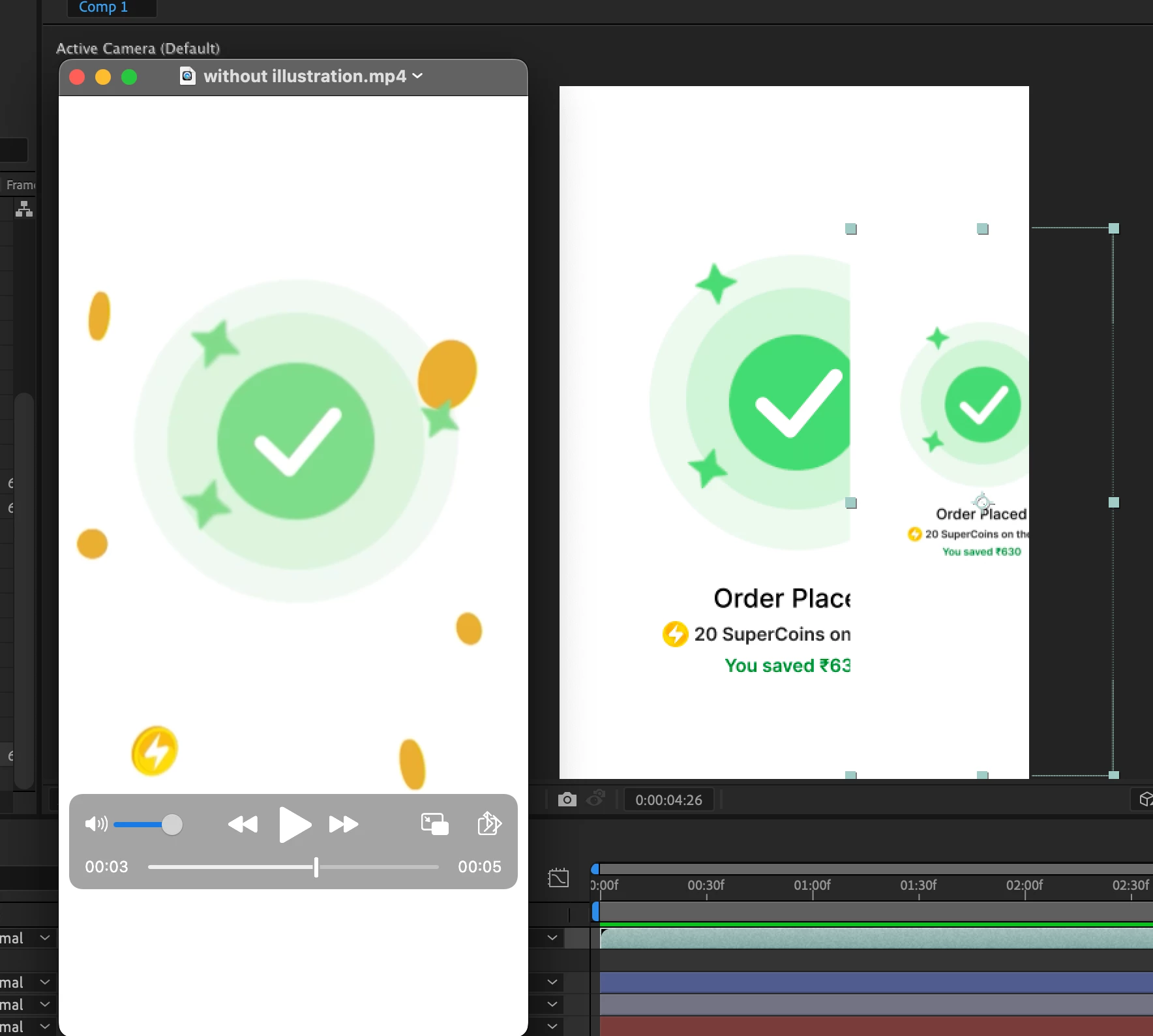Click the layer anchor point crosshair

tap(983, 502)
